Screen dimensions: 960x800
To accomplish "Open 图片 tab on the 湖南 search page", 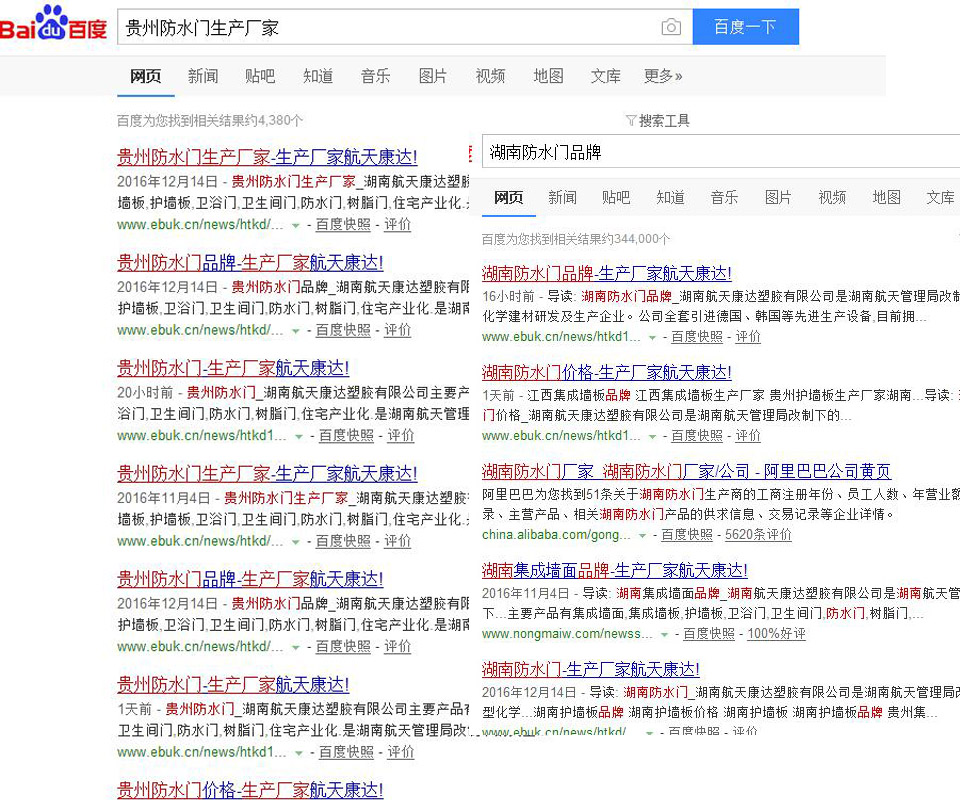I will pos(779,197).
